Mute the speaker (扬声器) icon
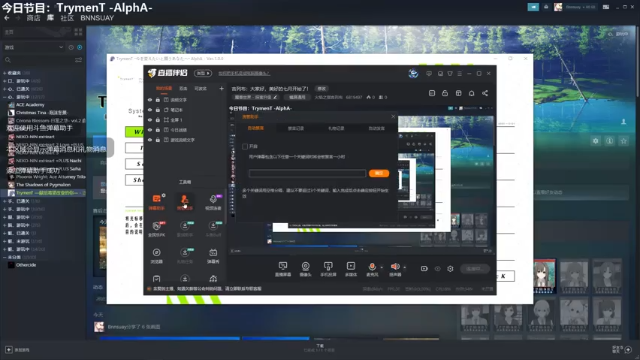This screenshot has height=360, width=640. click(x=395, y=267)
